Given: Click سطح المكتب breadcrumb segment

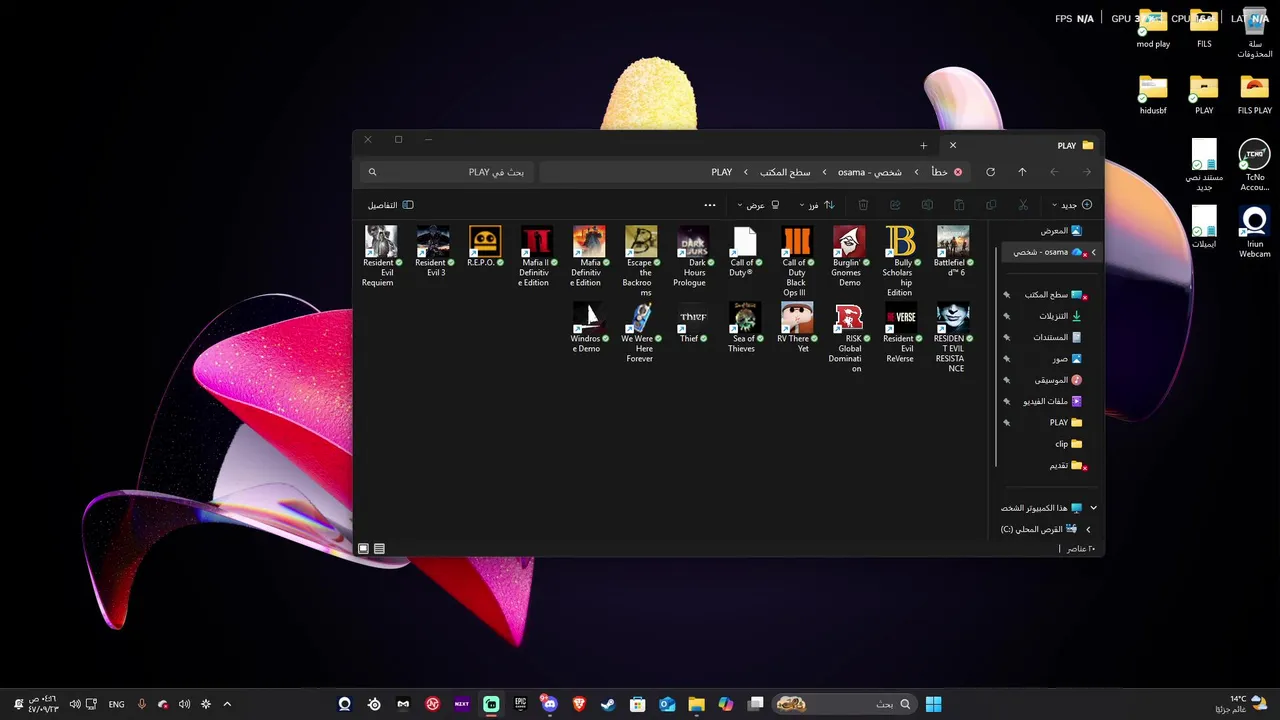Looking at the screenshot, I should click(x=785, y=172).
